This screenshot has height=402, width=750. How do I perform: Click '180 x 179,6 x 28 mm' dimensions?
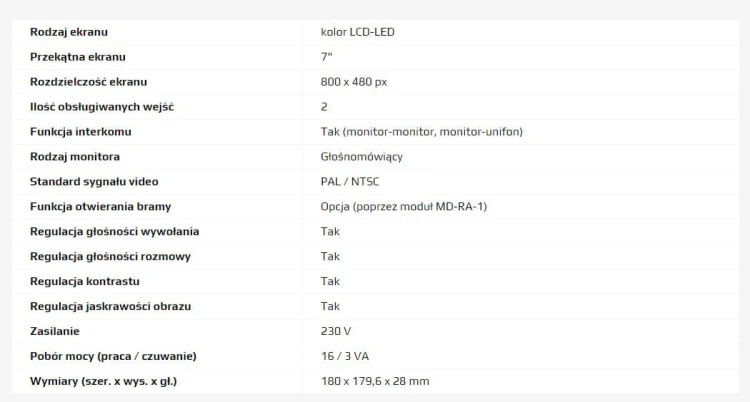[375, 381]
